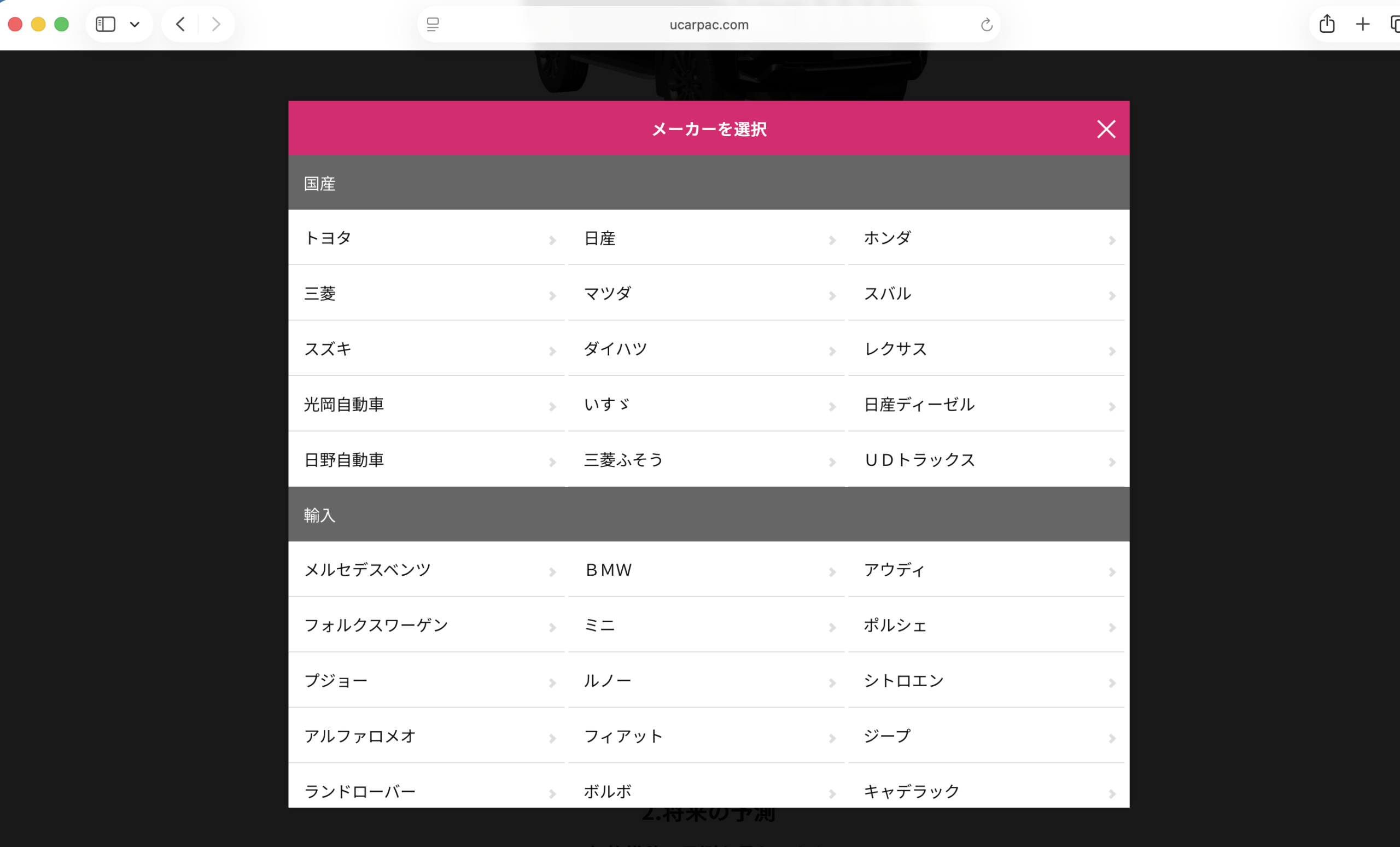Choose 日産 as the maker
Image resolution: width=1400 pixels, height=847 pixels.
click(706, 238)
